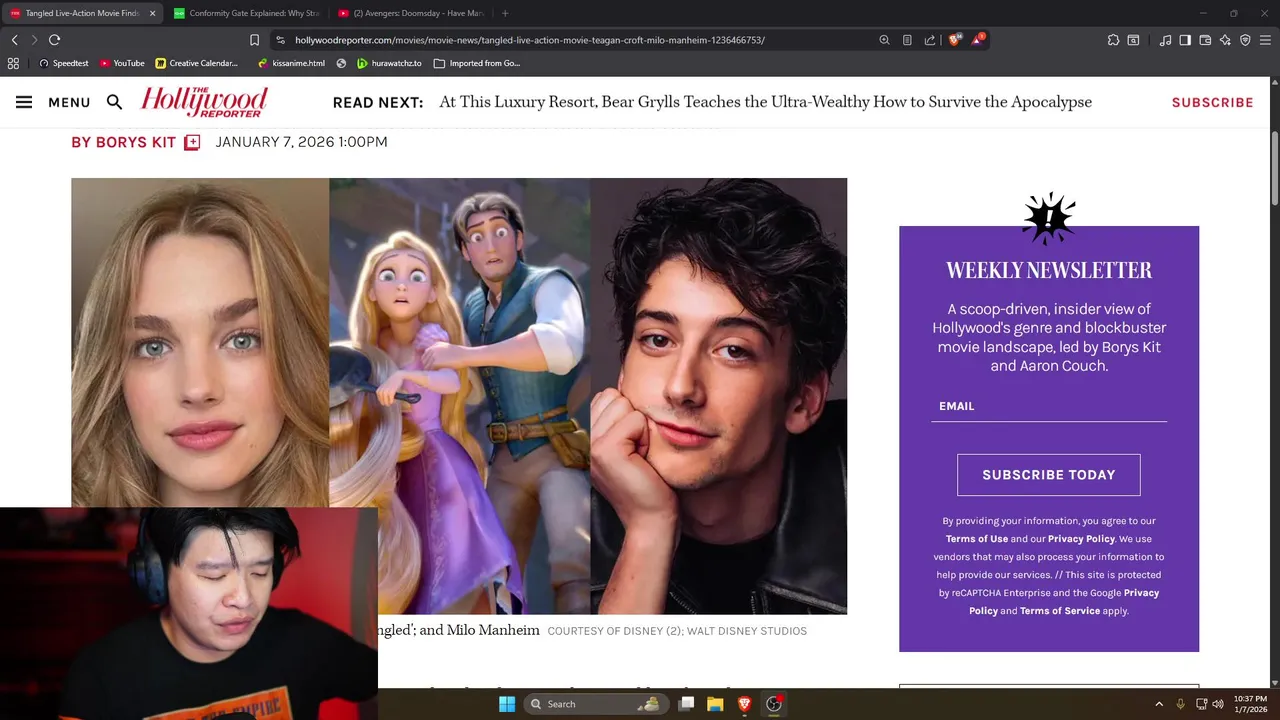Click the Brave browser taskbar icon
Viewport: 1280px width, 720px height.
(744, 704)
